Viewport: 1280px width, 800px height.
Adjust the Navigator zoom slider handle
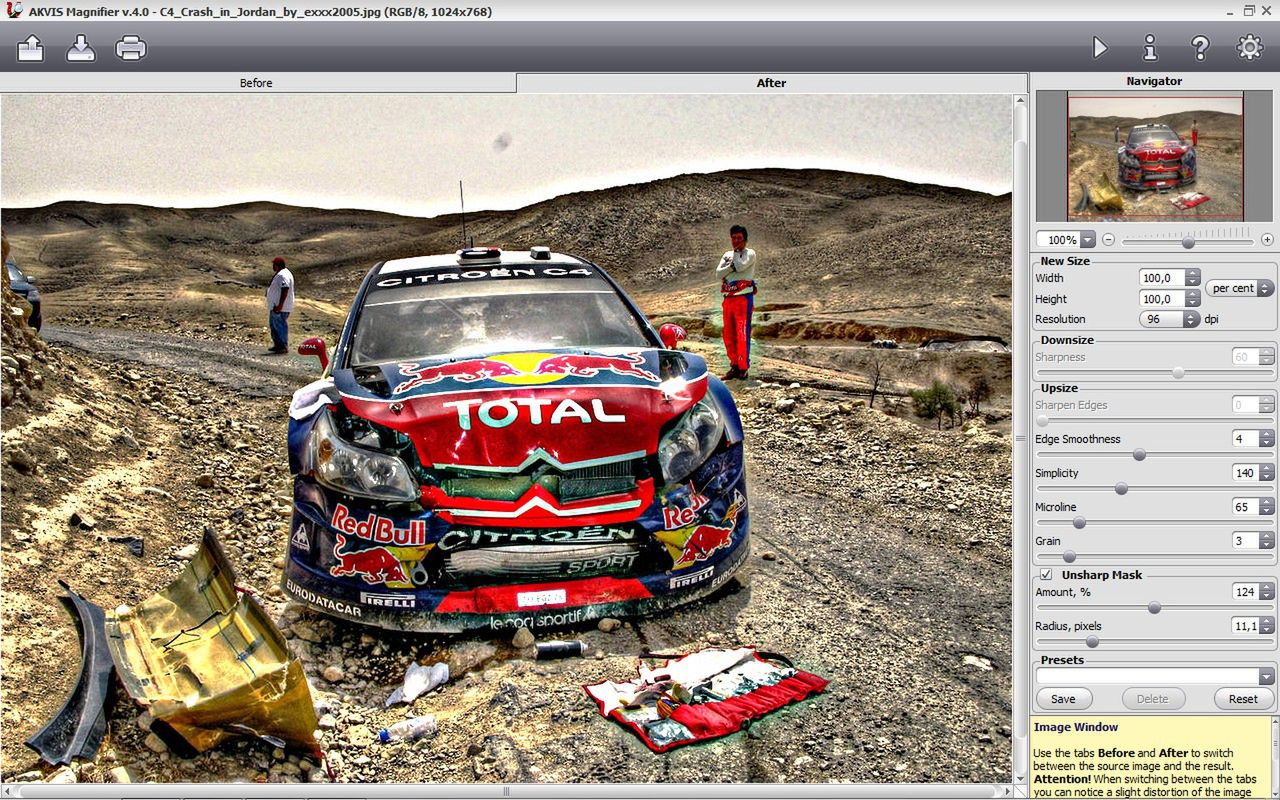[x=1188, y=242]
